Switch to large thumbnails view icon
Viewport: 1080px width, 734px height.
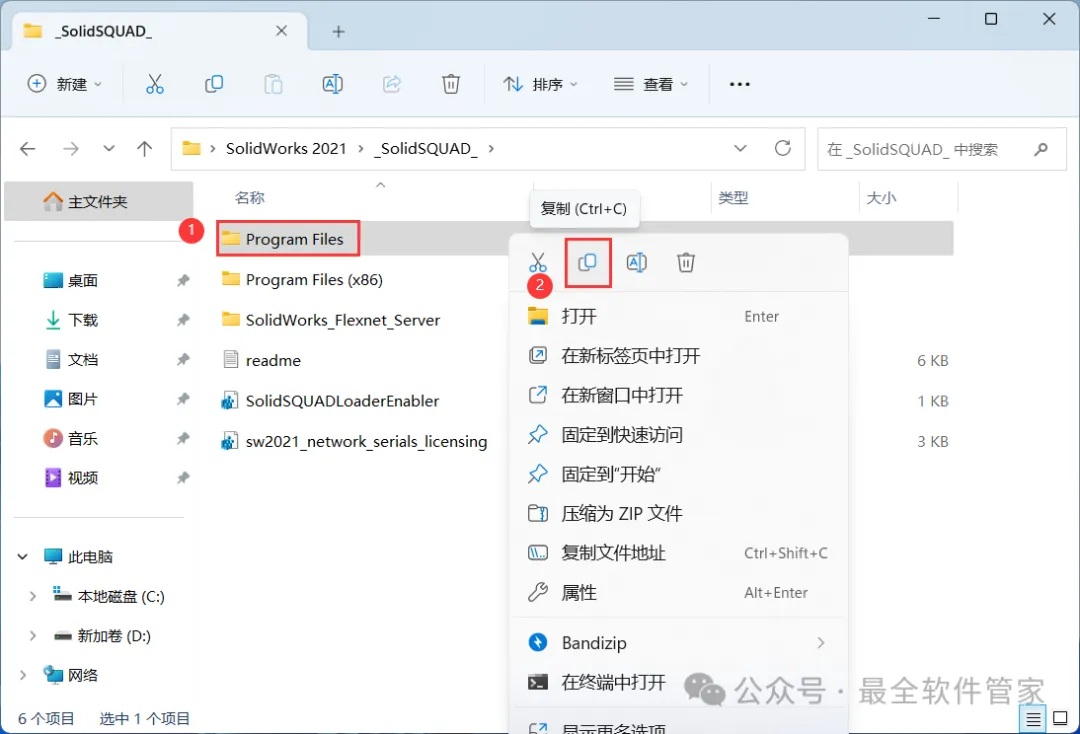click(x=1061, y=719)
